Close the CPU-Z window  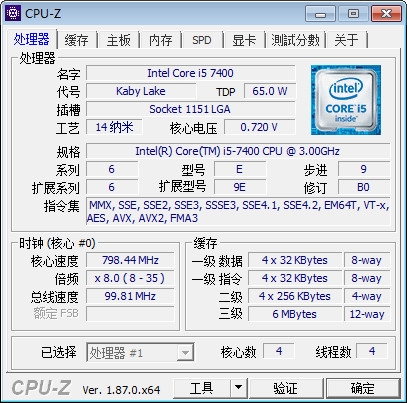click(x=386, y=14)
